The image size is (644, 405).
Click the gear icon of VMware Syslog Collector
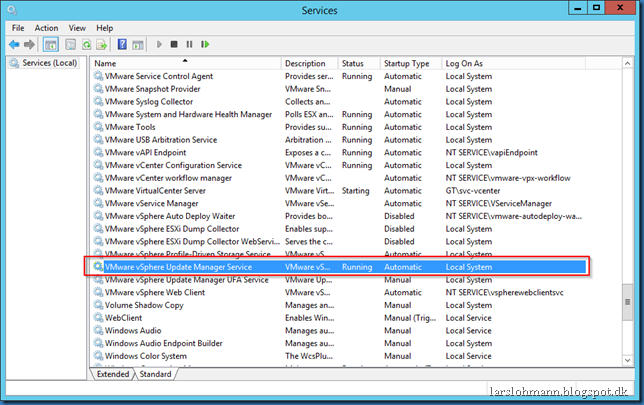coord(98,101)
